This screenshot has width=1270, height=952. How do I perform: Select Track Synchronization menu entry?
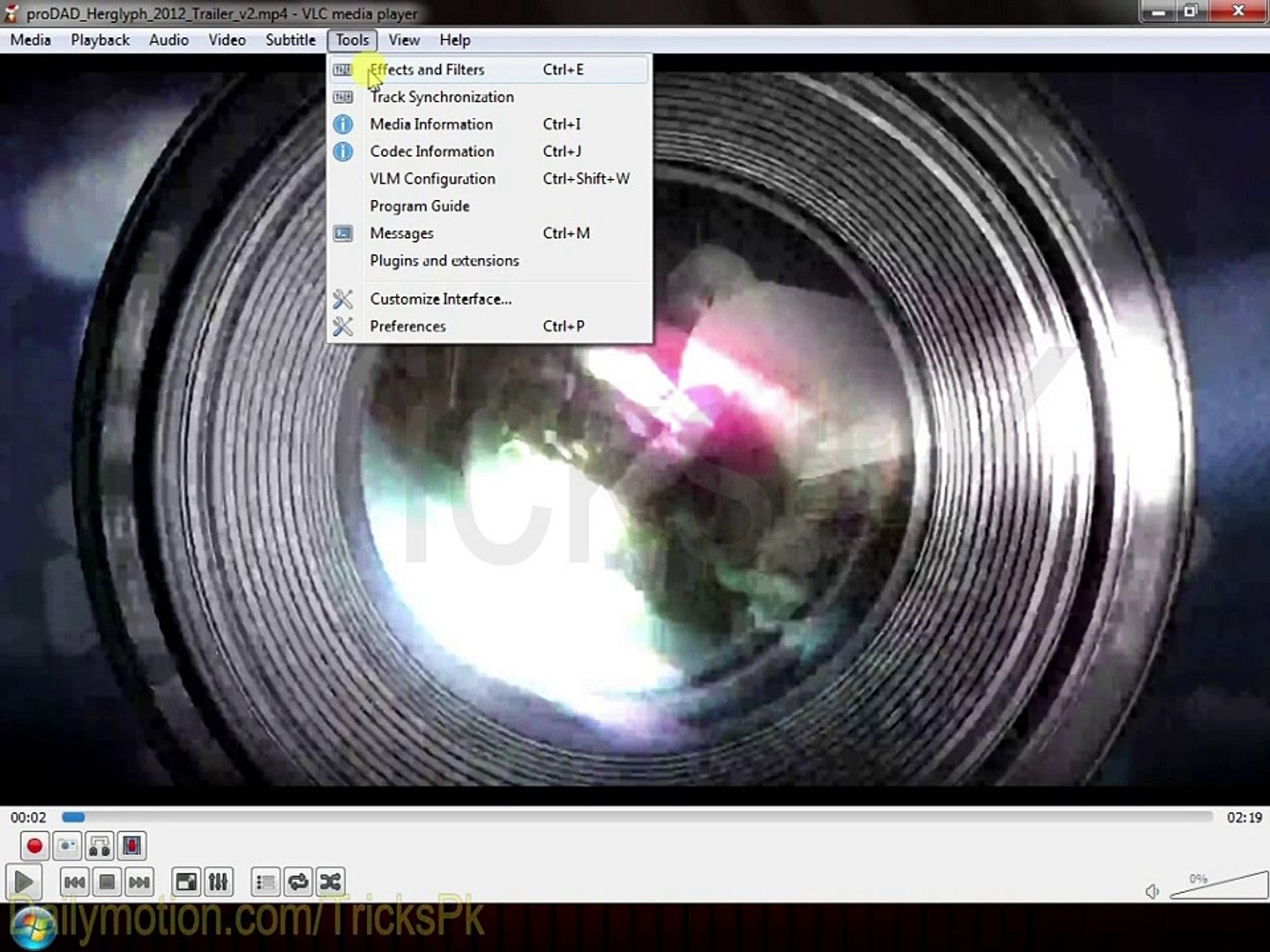pyautogui.click(x=489, y=97)
